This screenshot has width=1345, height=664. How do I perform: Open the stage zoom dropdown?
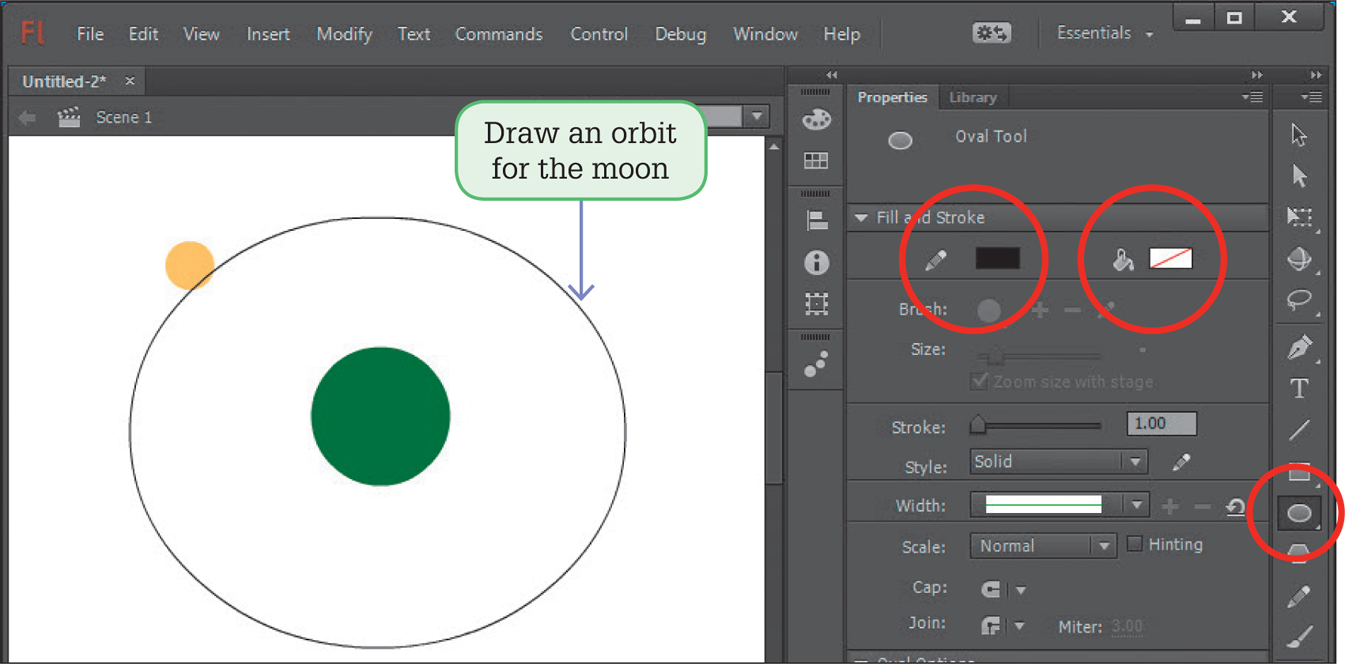point(757,117)
